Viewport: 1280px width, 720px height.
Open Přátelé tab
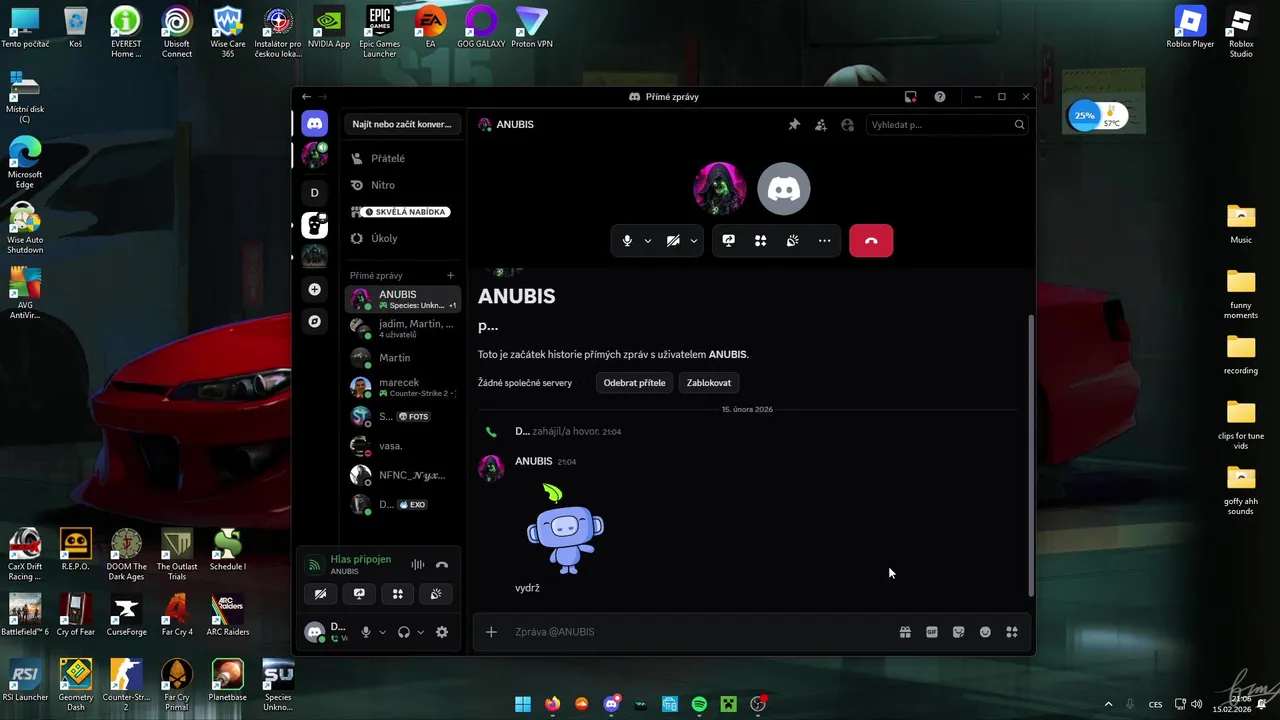coord(402,158)
